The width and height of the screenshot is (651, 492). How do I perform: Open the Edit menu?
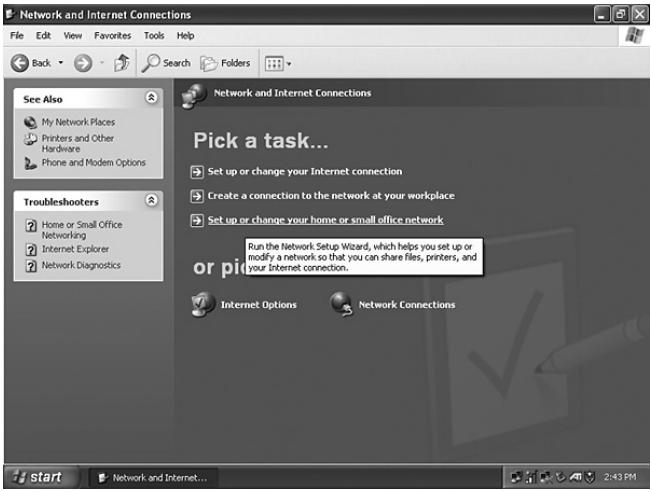click(x=43, y=36)
